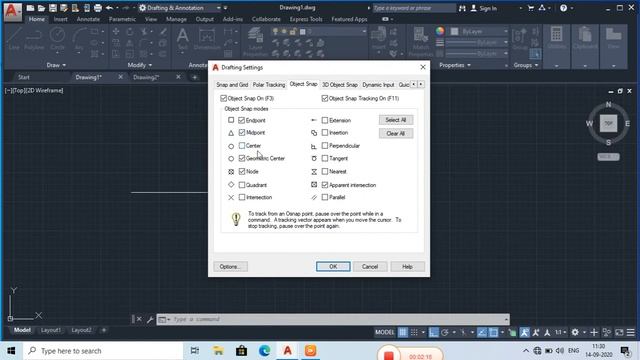This screenshot has height=360, width=640.
Task: Switch to Polar Tracking tab
Action: click(x=269, y=85)
